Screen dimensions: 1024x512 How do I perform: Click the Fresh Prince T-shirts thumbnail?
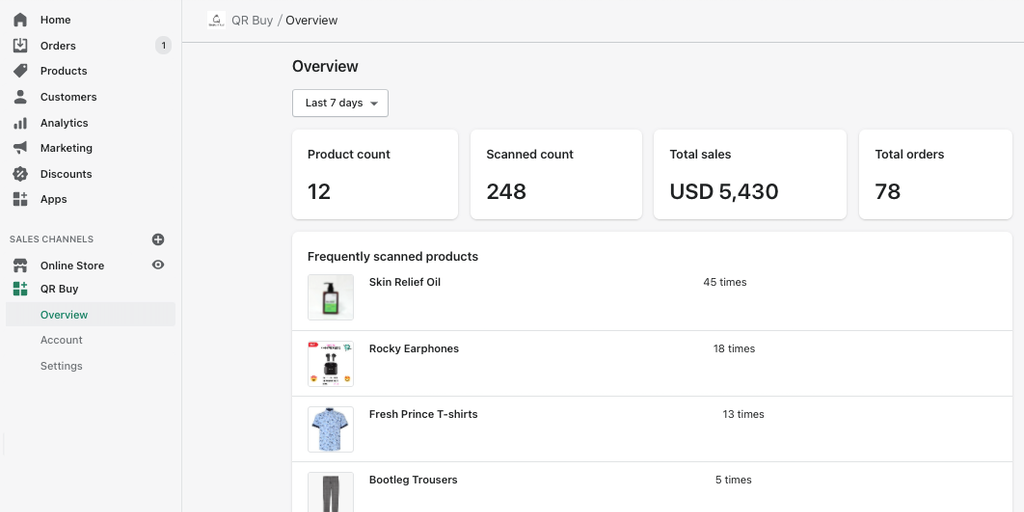331,429
